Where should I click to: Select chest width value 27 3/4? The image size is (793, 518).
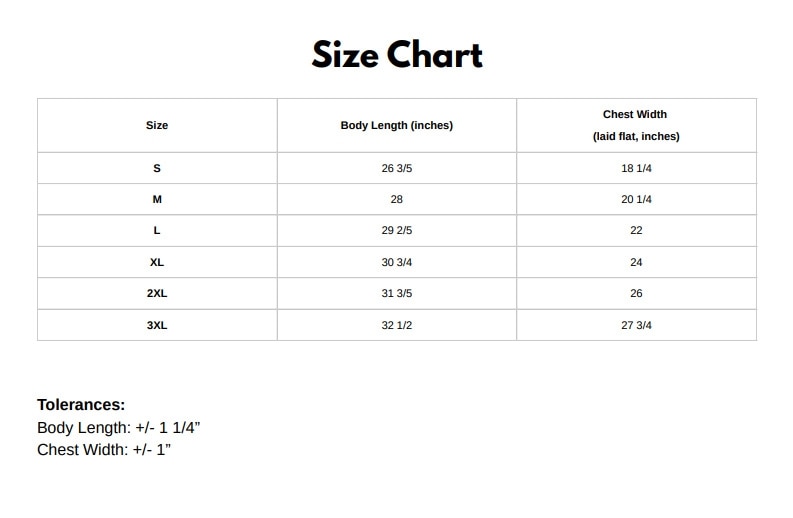pos(636,325)
